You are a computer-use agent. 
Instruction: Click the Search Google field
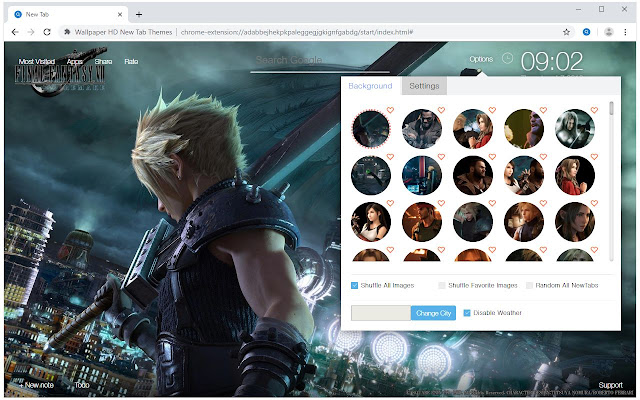[x=320, y=60]
